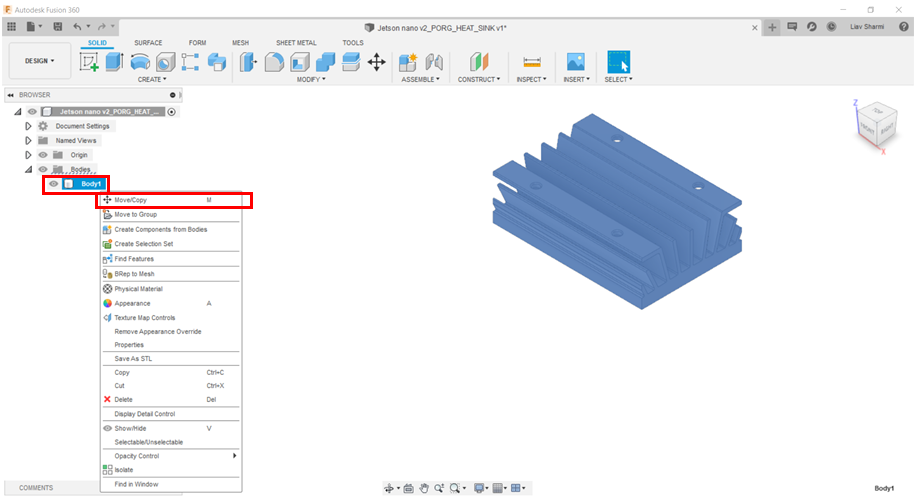
Task: Choose Appearance from context menu
Action: click(x=171, y=303)
